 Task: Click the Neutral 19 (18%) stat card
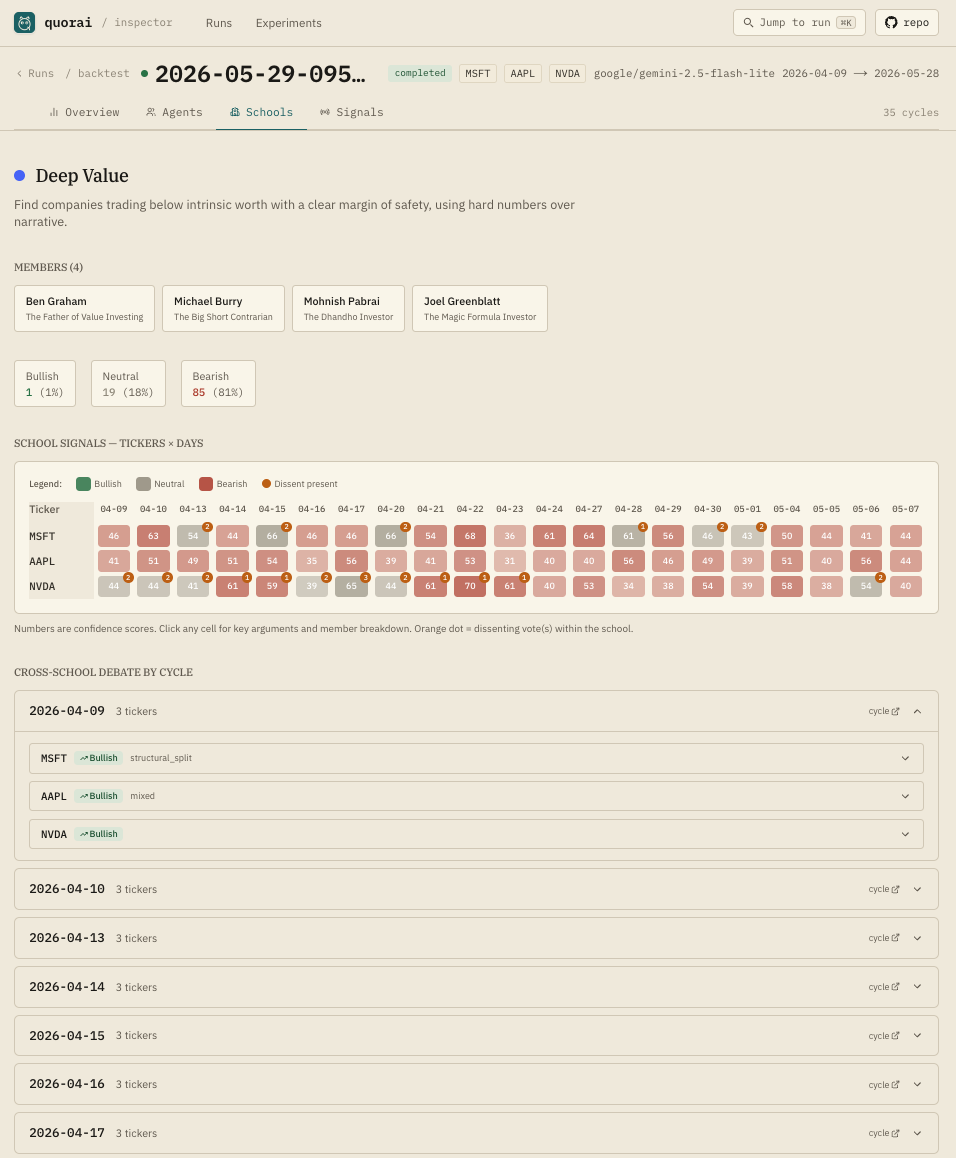tap(128, 383)
